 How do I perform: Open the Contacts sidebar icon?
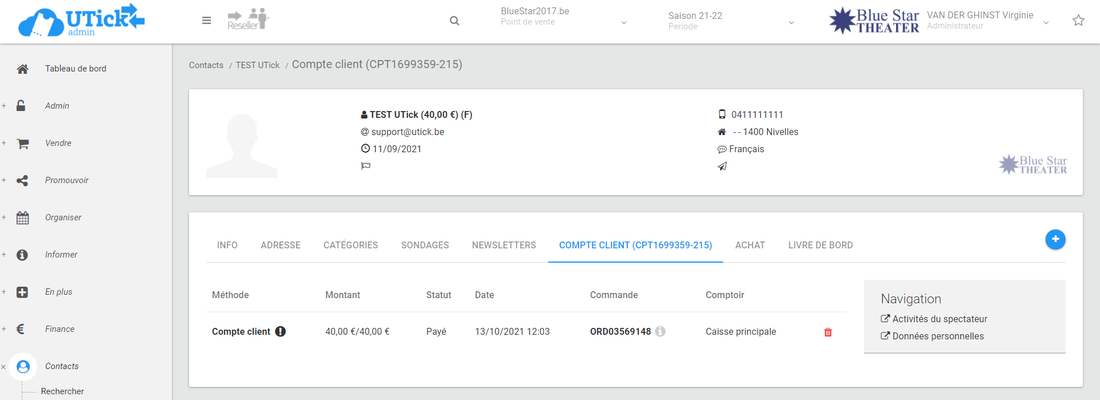[x=23, y=366]
